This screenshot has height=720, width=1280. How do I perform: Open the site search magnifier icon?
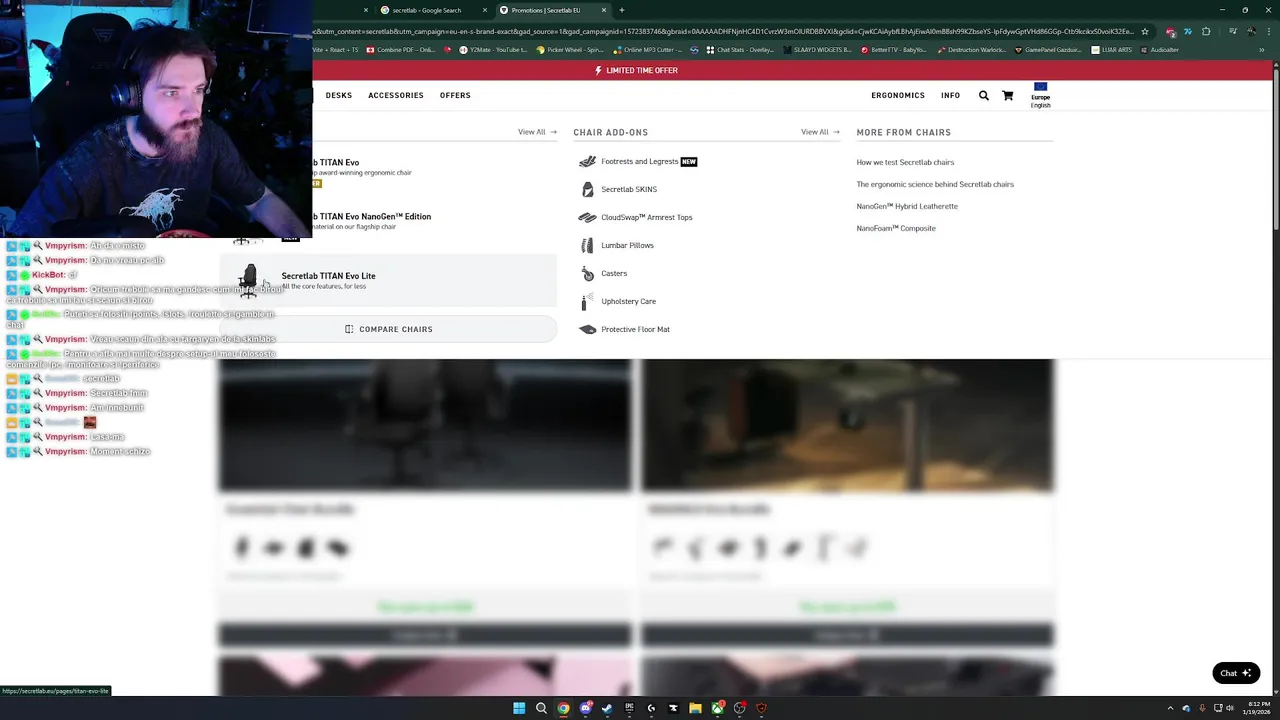(x=984, y=95)
